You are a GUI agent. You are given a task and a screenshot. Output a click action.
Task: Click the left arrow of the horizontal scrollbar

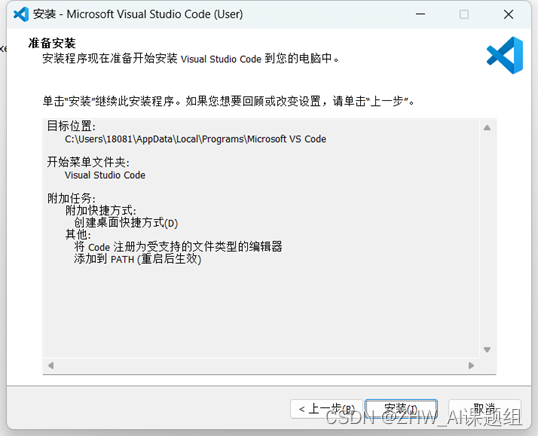coord(51,365)
